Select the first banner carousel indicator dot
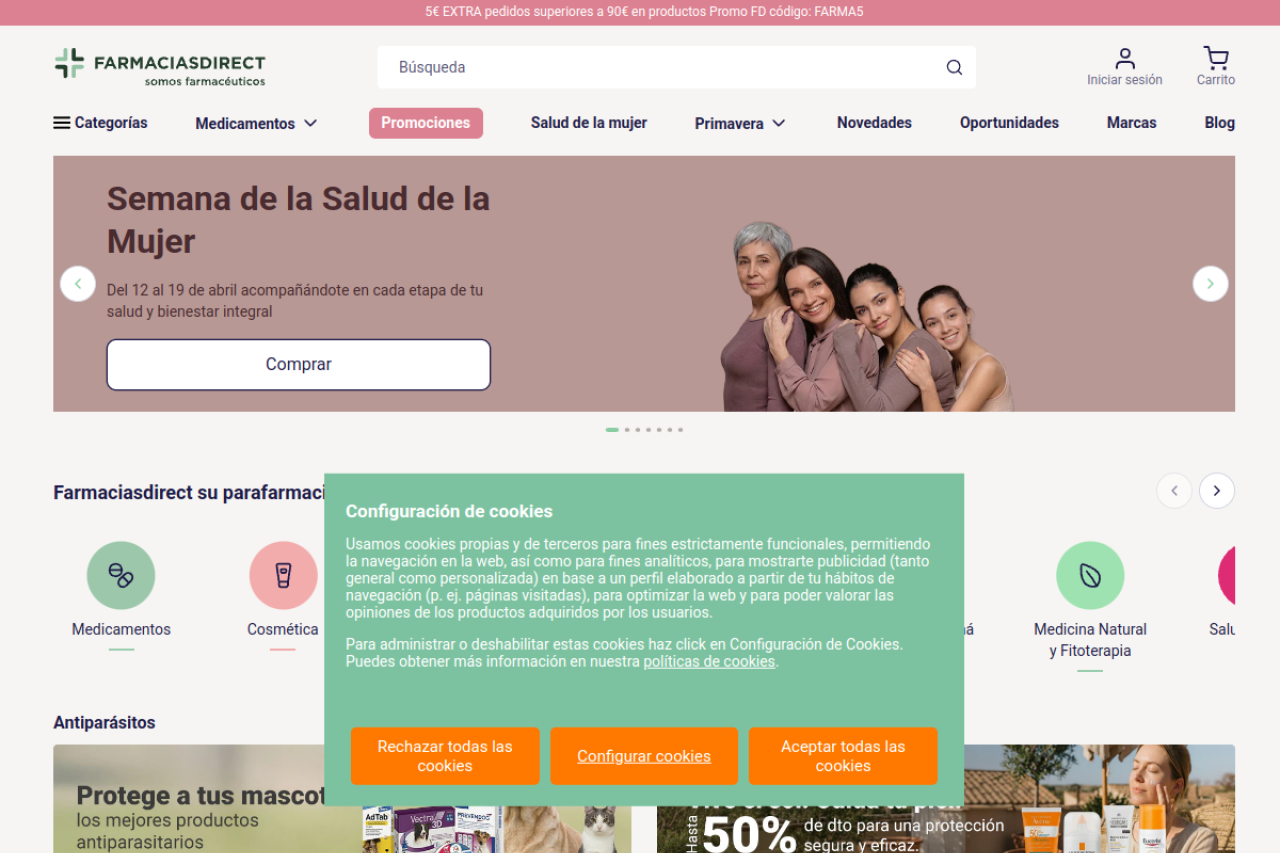Viewport: 1280px width, 853px height. pos(612,430)
